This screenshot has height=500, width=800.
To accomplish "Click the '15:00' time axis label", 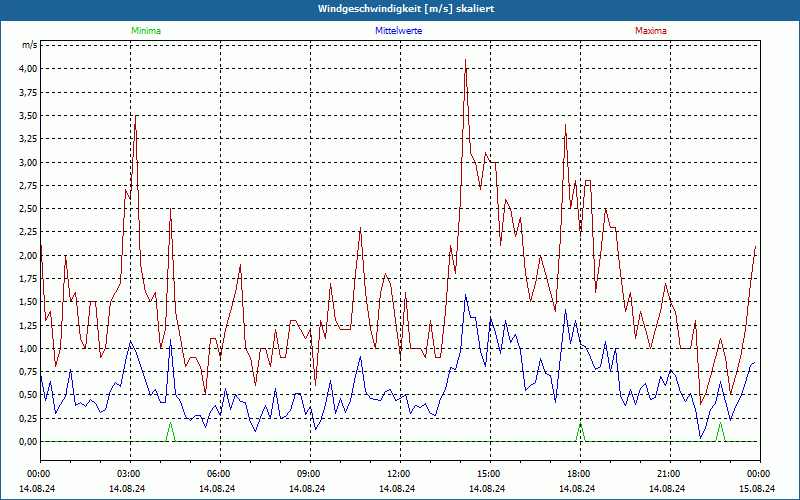I will point(490,474).
